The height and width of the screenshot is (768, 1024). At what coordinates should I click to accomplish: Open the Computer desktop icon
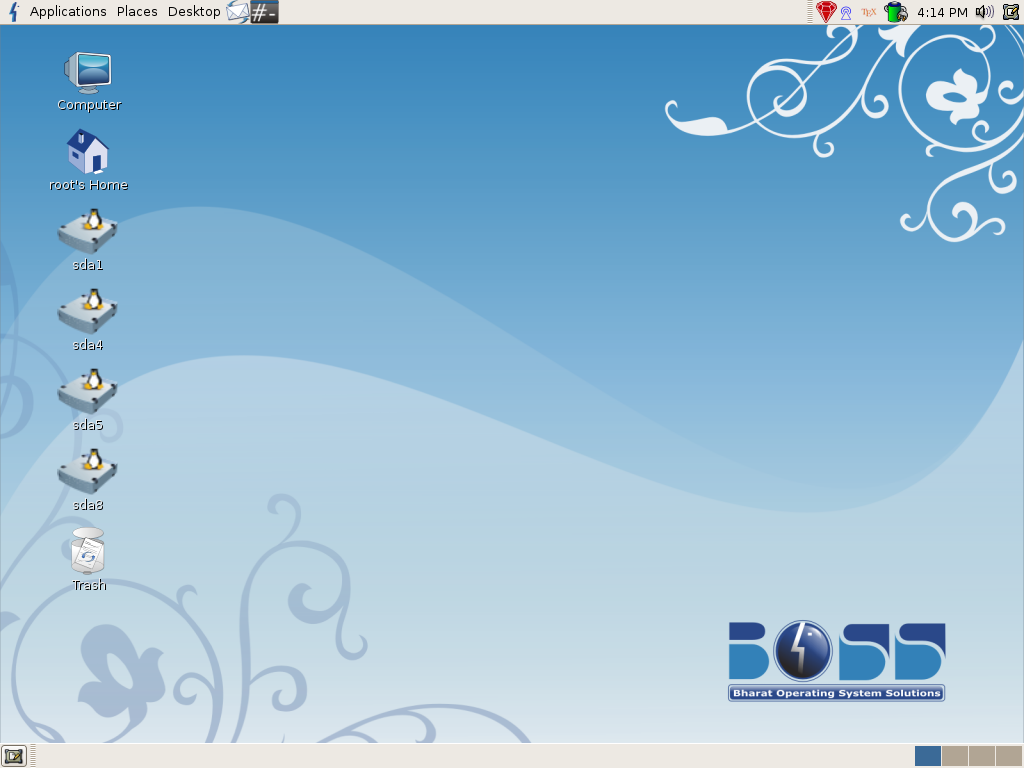pyautogui.click(x=88, y=73)
